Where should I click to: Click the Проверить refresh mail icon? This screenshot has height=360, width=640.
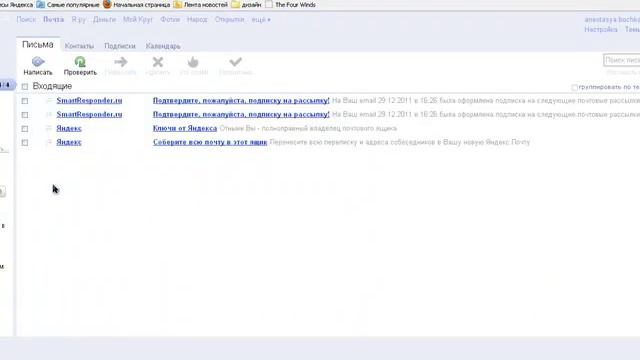(x=80, y=62)
